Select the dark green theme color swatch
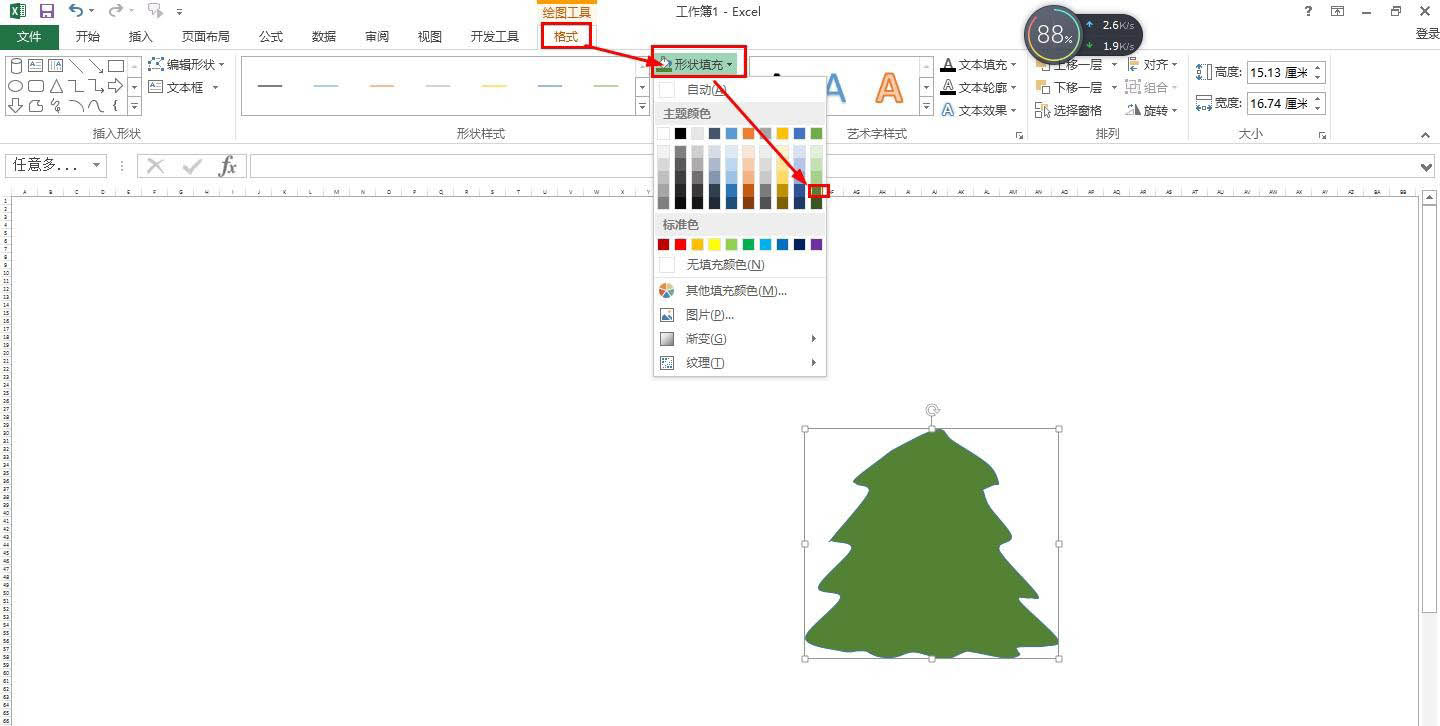Image resolution: width=1440 pixels, height=726 pixels. 817,190
